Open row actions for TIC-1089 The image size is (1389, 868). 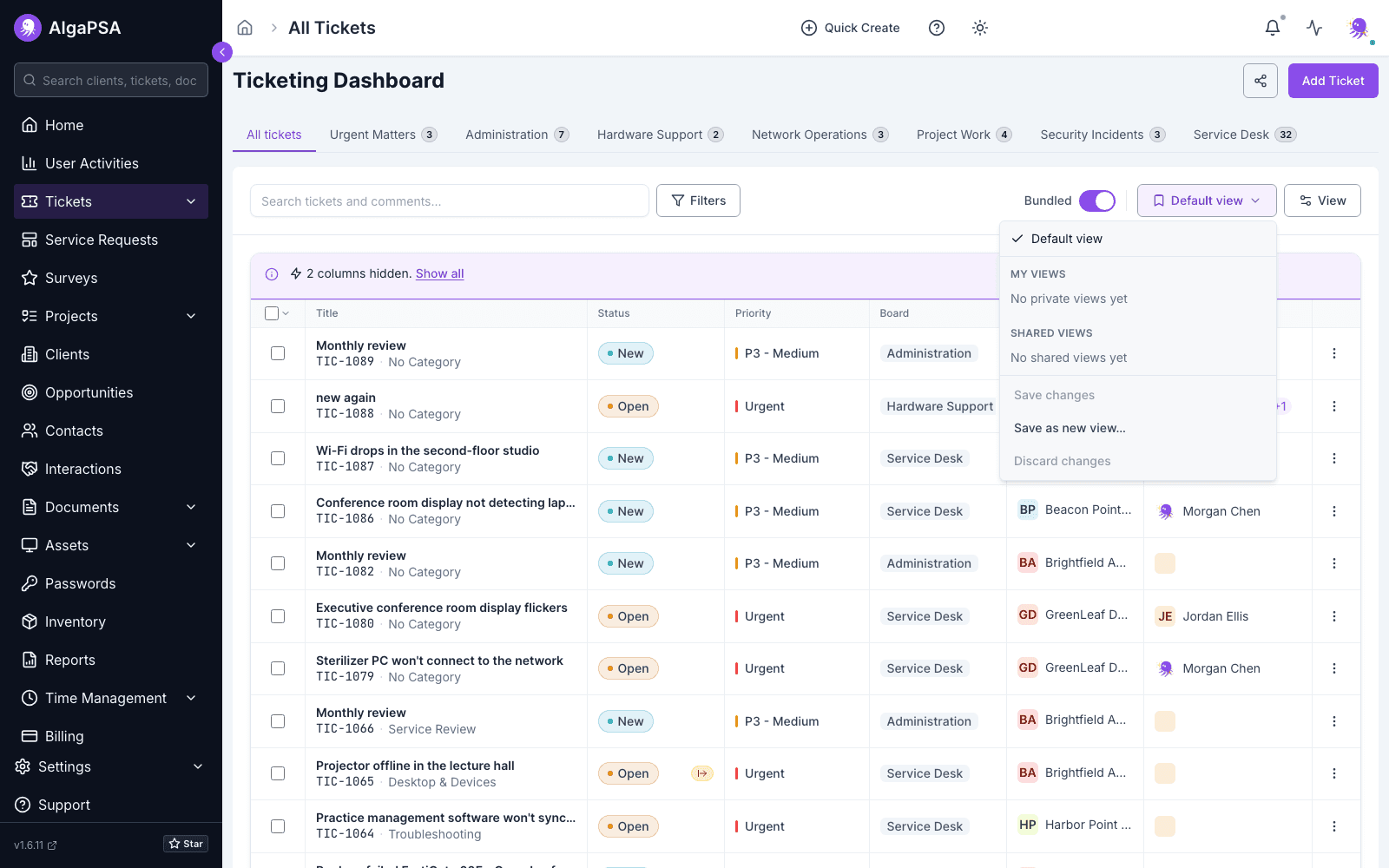(1334, 353)
